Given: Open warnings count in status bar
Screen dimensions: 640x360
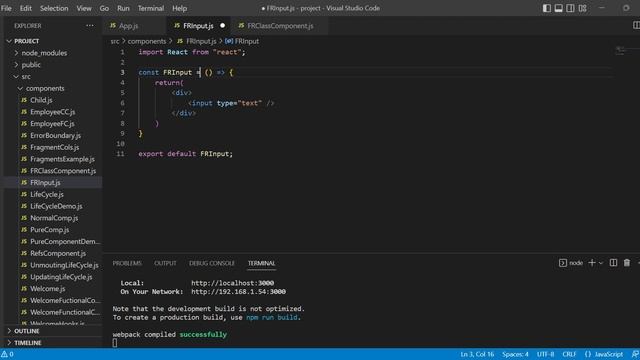Looking at the screenshot, I should [x=7, y=354].
